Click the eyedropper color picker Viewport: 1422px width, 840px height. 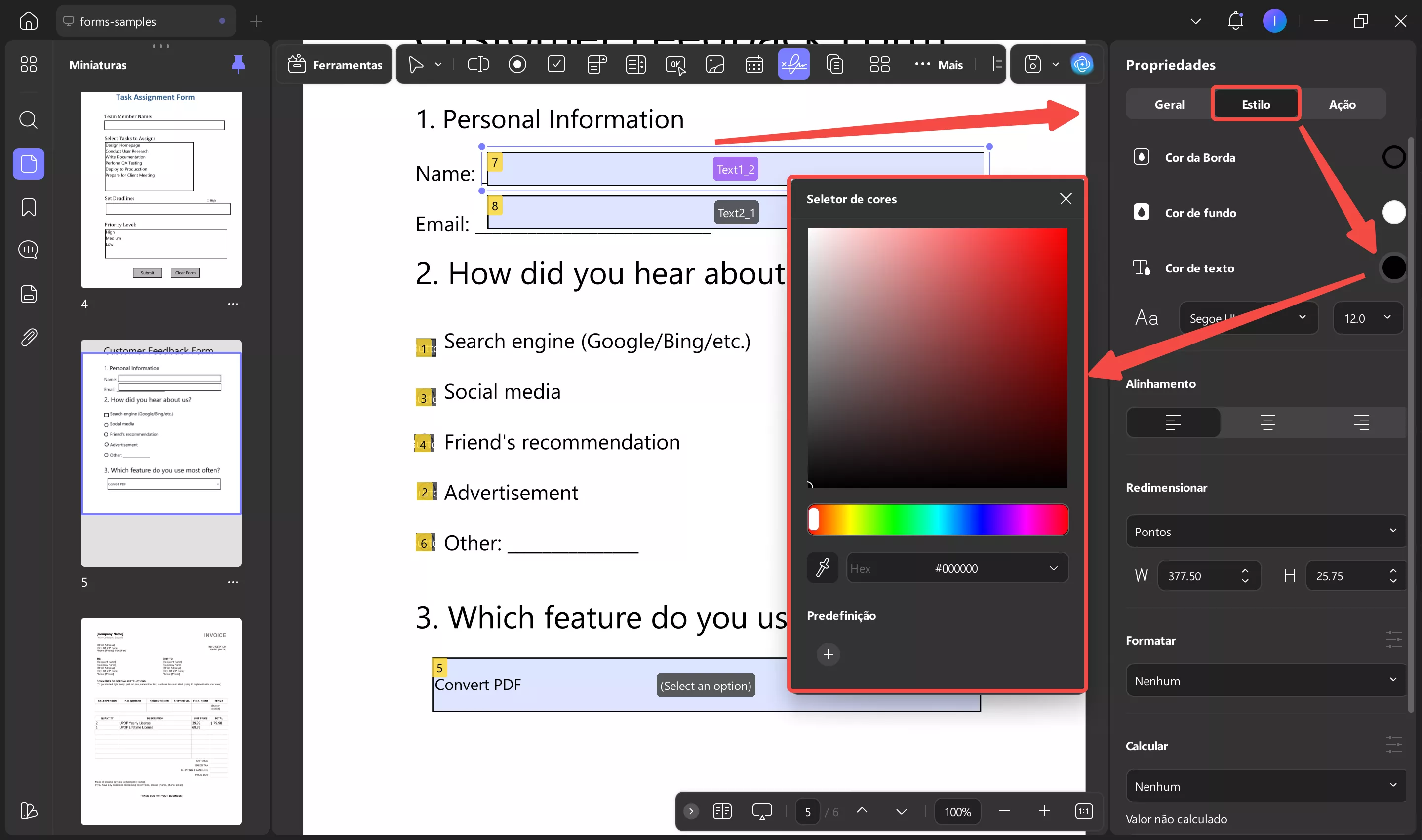tap(822, 568)
